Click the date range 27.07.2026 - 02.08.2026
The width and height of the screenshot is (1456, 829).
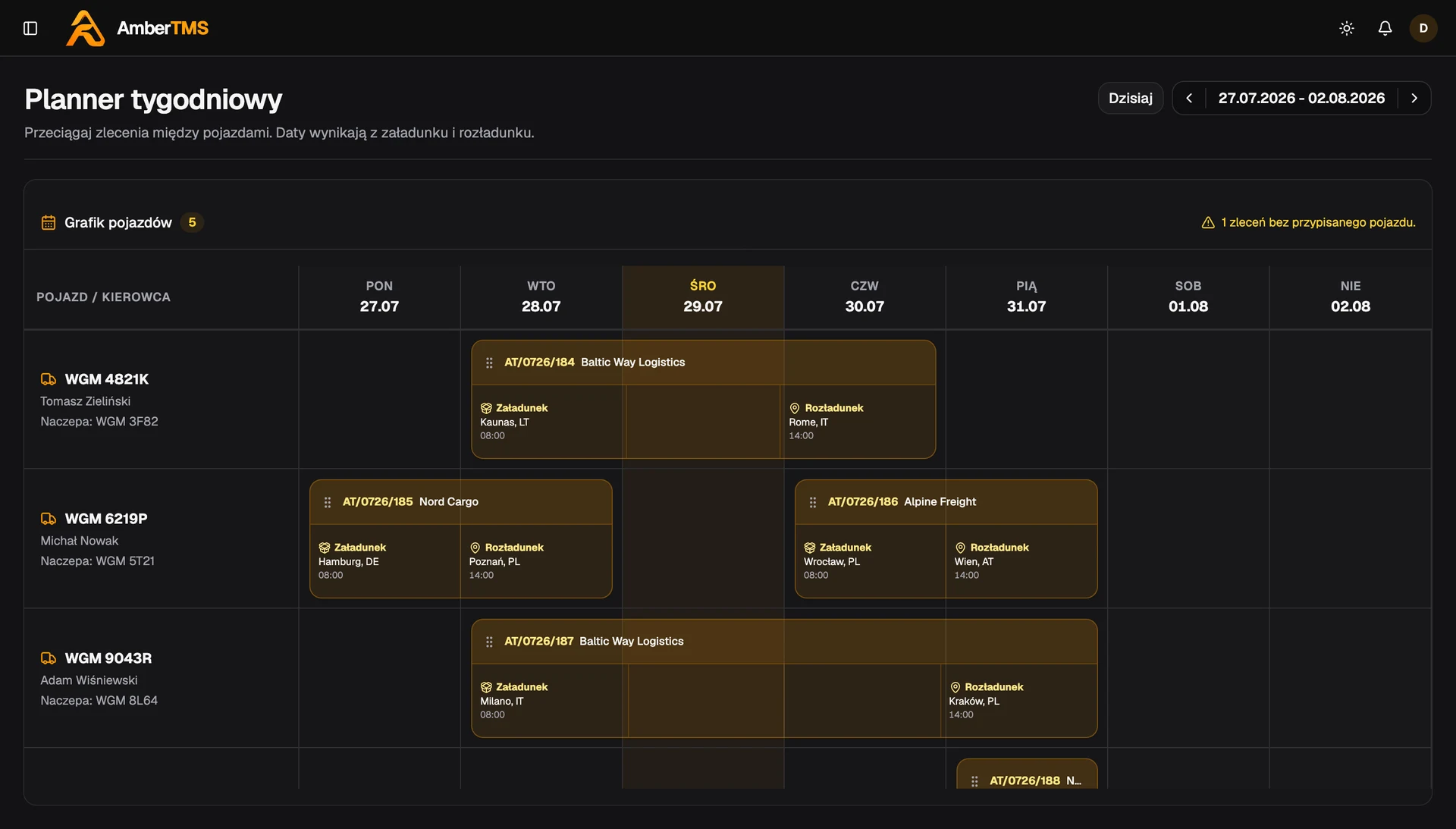tap(1301, 98)
